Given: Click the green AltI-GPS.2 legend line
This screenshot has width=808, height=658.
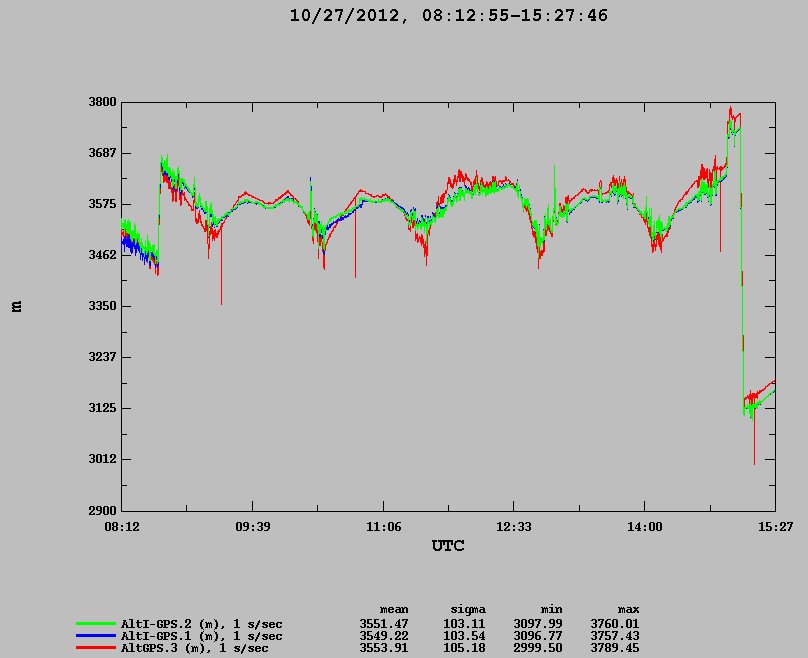Looking at the screenshot, I should pyautogui.click(x=96, y=624).
